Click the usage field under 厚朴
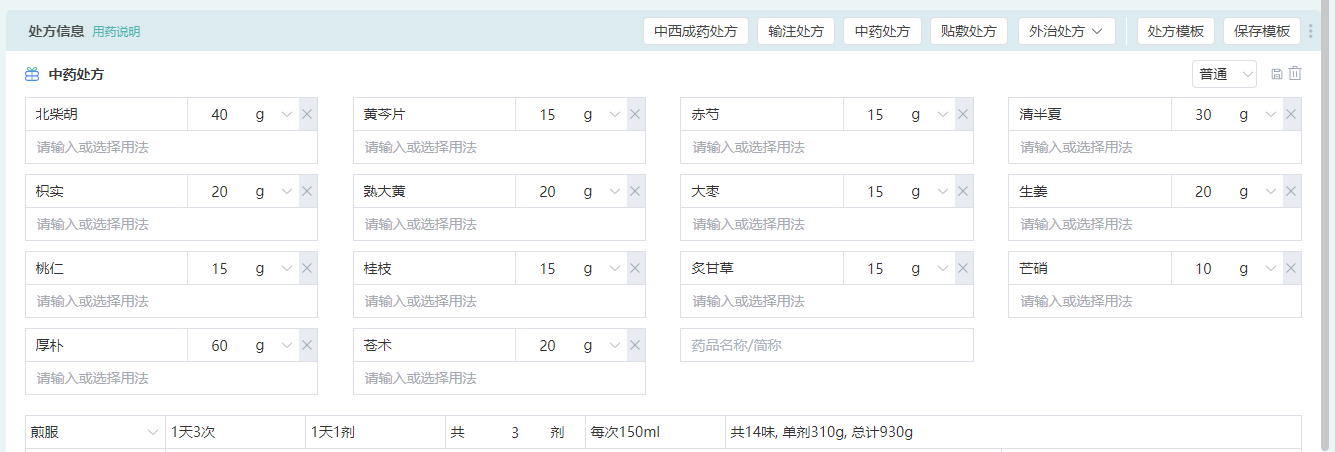The image size is (1335, 452). [171, 378]
